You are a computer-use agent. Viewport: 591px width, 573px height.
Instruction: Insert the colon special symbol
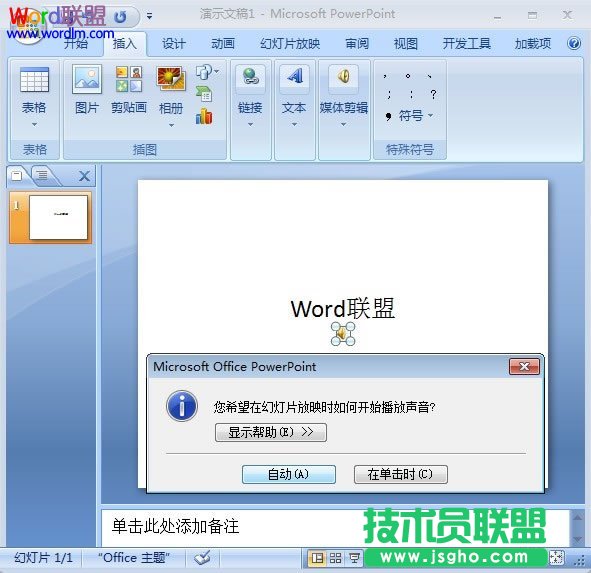click(411, 94)
